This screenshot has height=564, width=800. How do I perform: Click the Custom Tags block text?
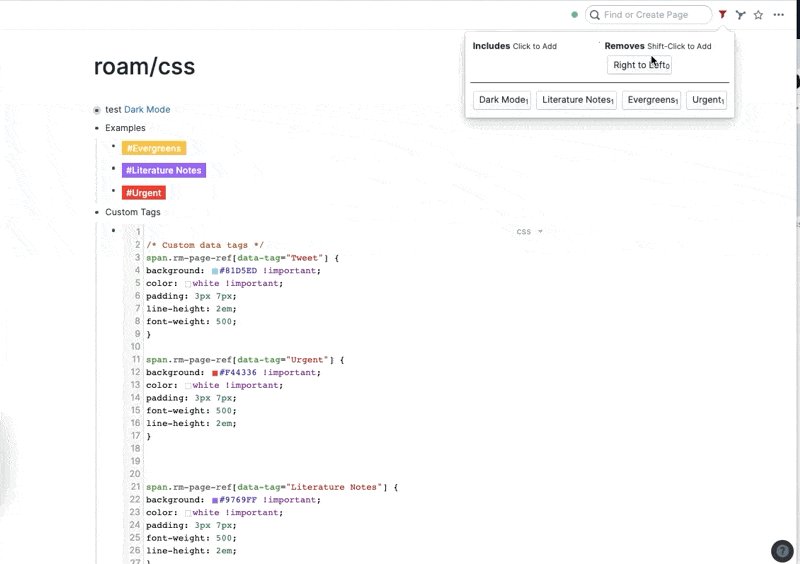[x=133, y=212]
